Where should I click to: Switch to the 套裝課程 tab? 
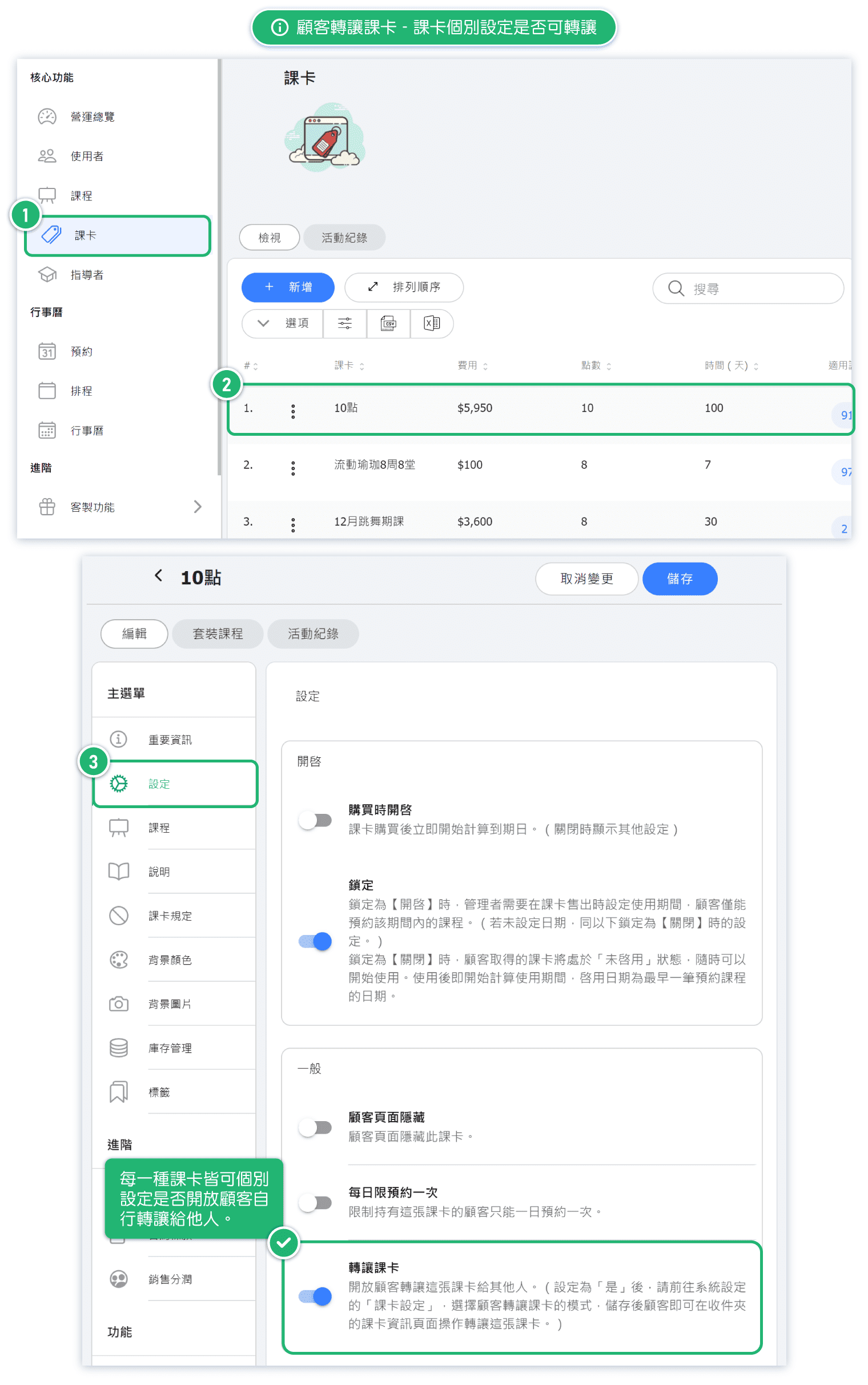point(218,633)
